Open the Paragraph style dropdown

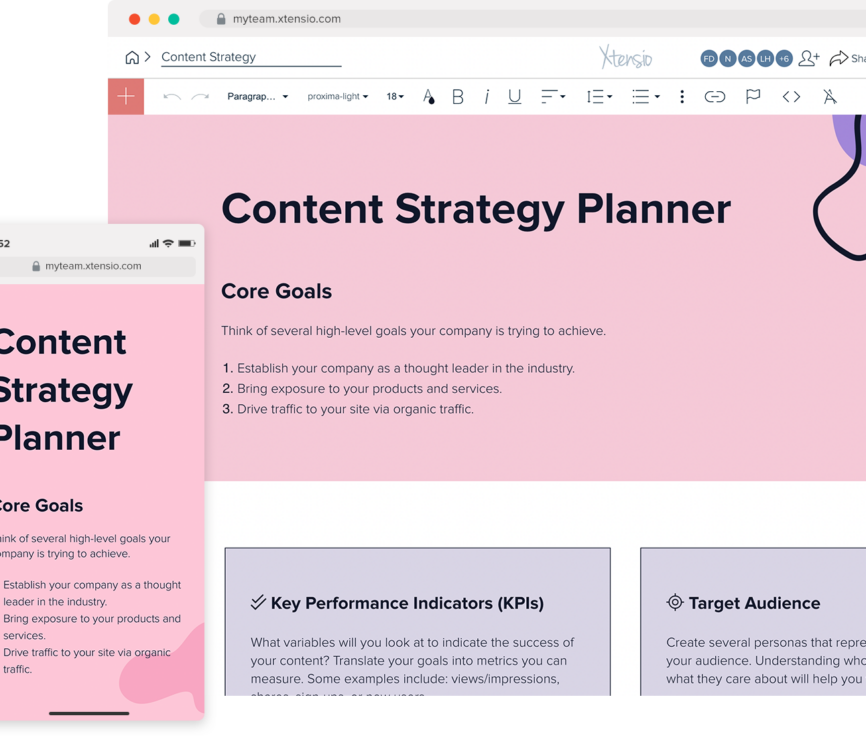[258, 96]
